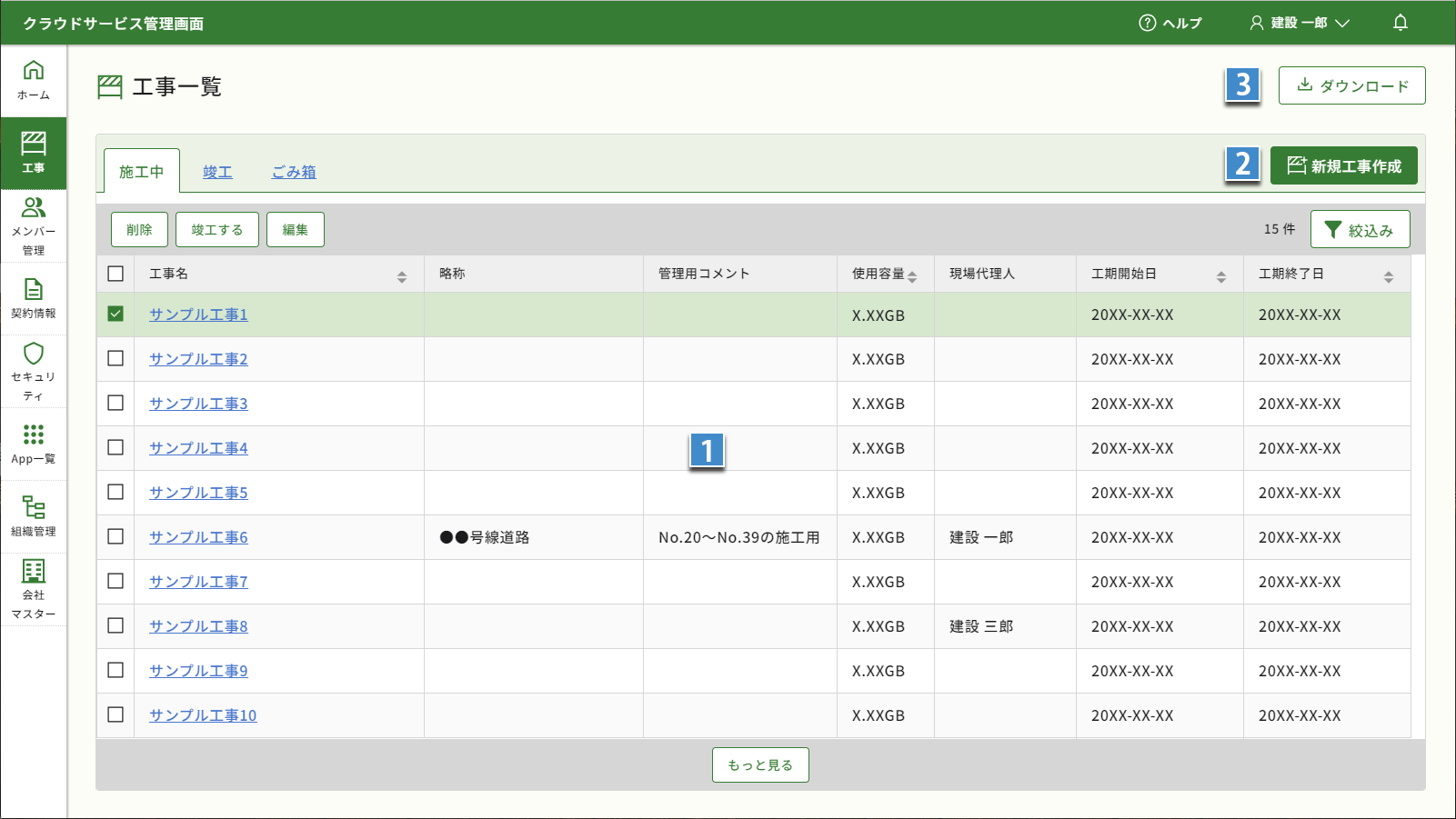
Task: Switch to the 施工中 tab
Action: point(142,171)
